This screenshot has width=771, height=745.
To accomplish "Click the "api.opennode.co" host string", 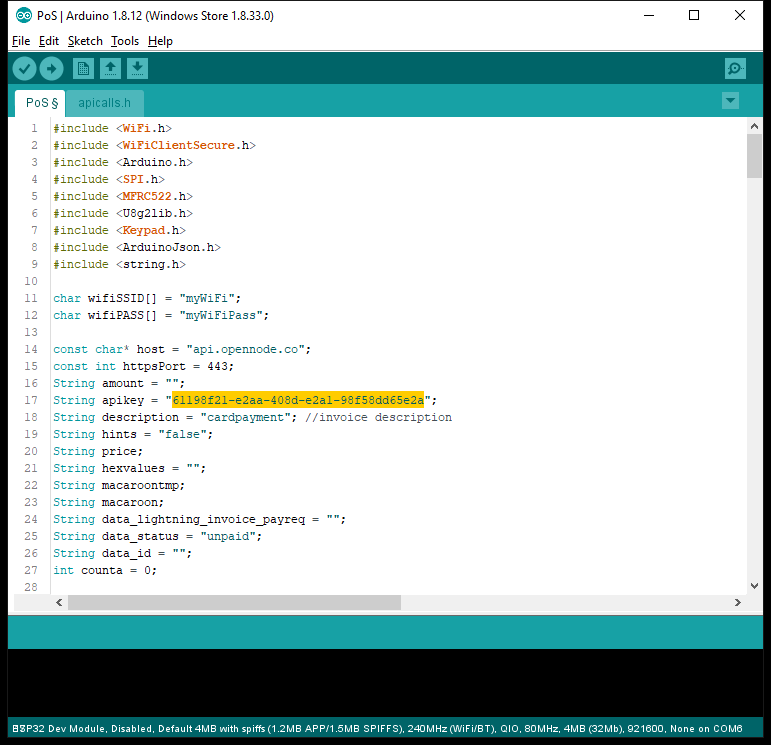I will point(246,349).
